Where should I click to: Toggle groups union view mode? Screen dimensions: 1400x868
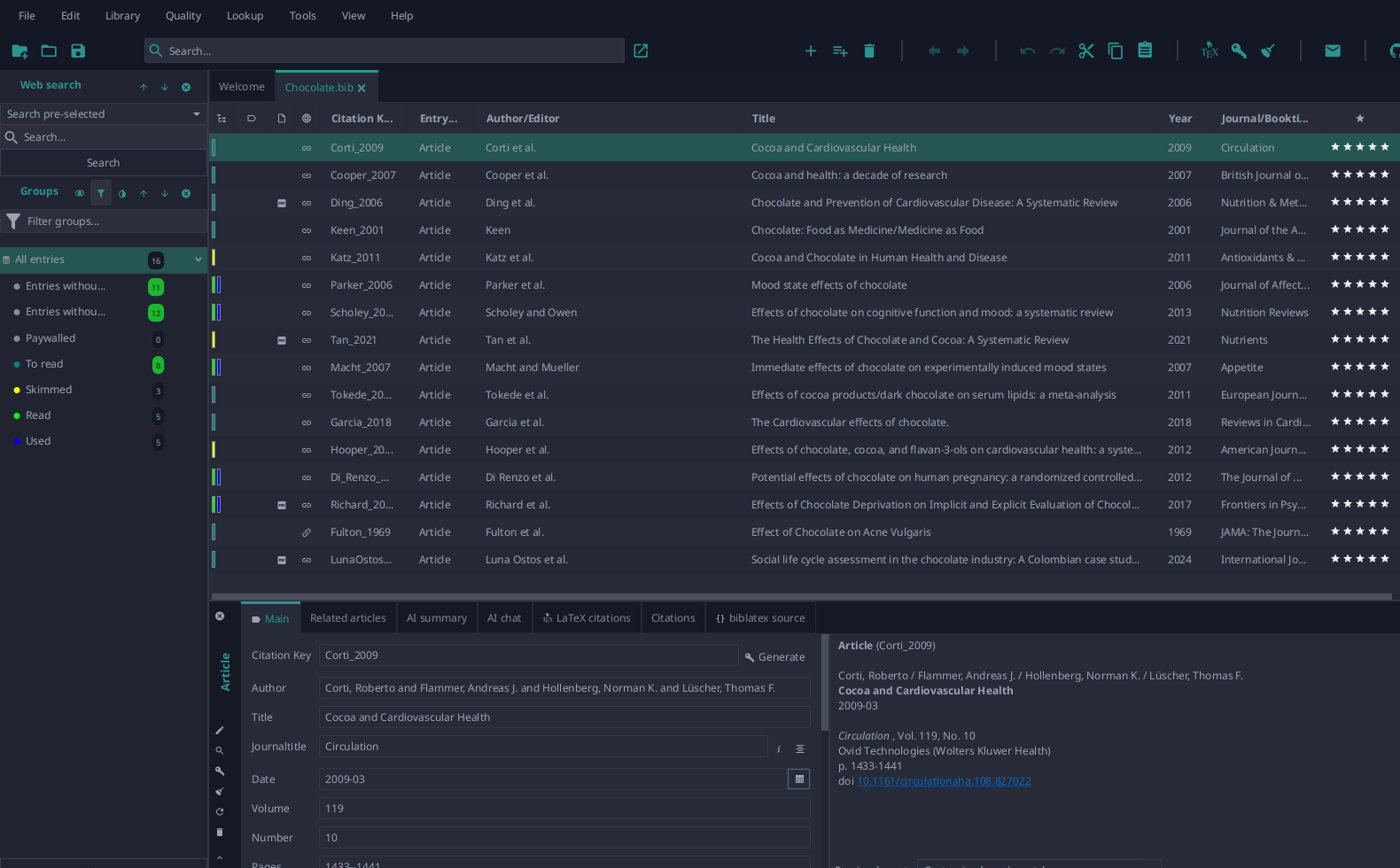point(80,194)
